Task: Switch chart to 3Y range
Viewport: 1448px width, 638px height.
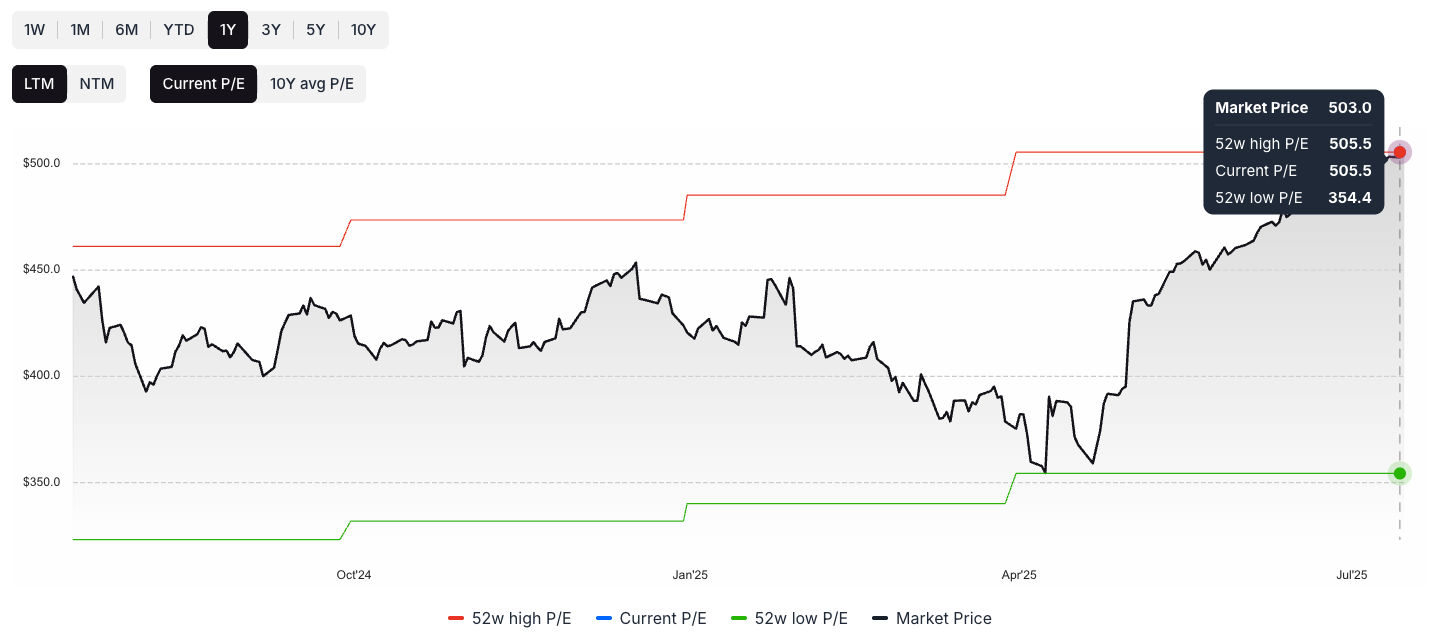Action: coord(271,30)
